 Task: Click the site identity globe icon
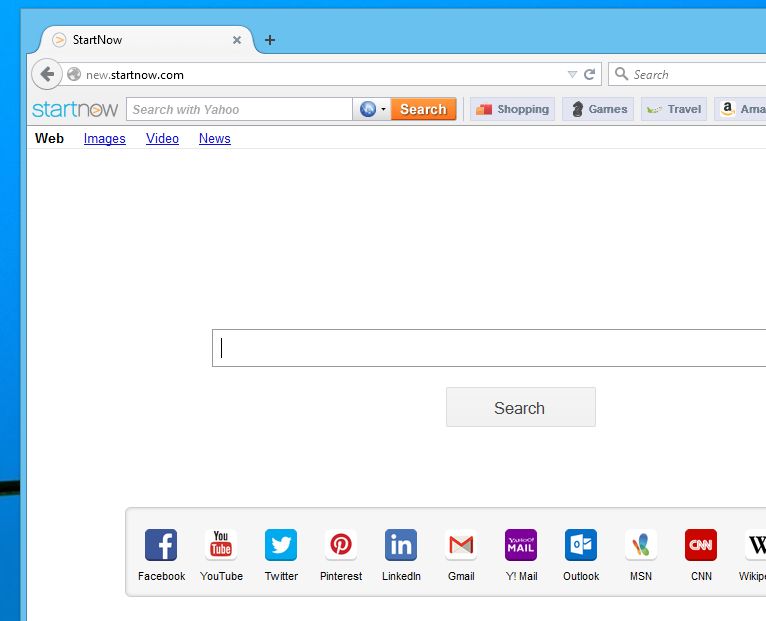(74, 74)
